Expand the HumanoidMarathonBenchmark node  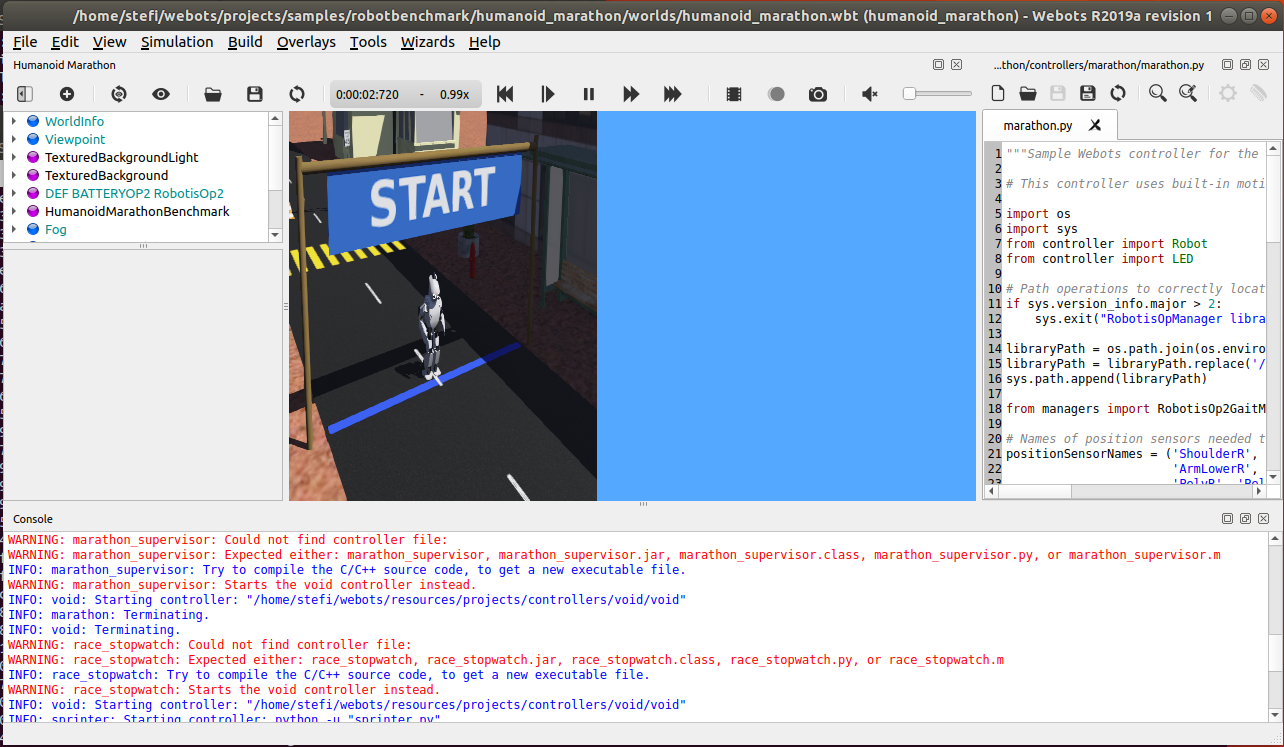click(x=12, y=211)
